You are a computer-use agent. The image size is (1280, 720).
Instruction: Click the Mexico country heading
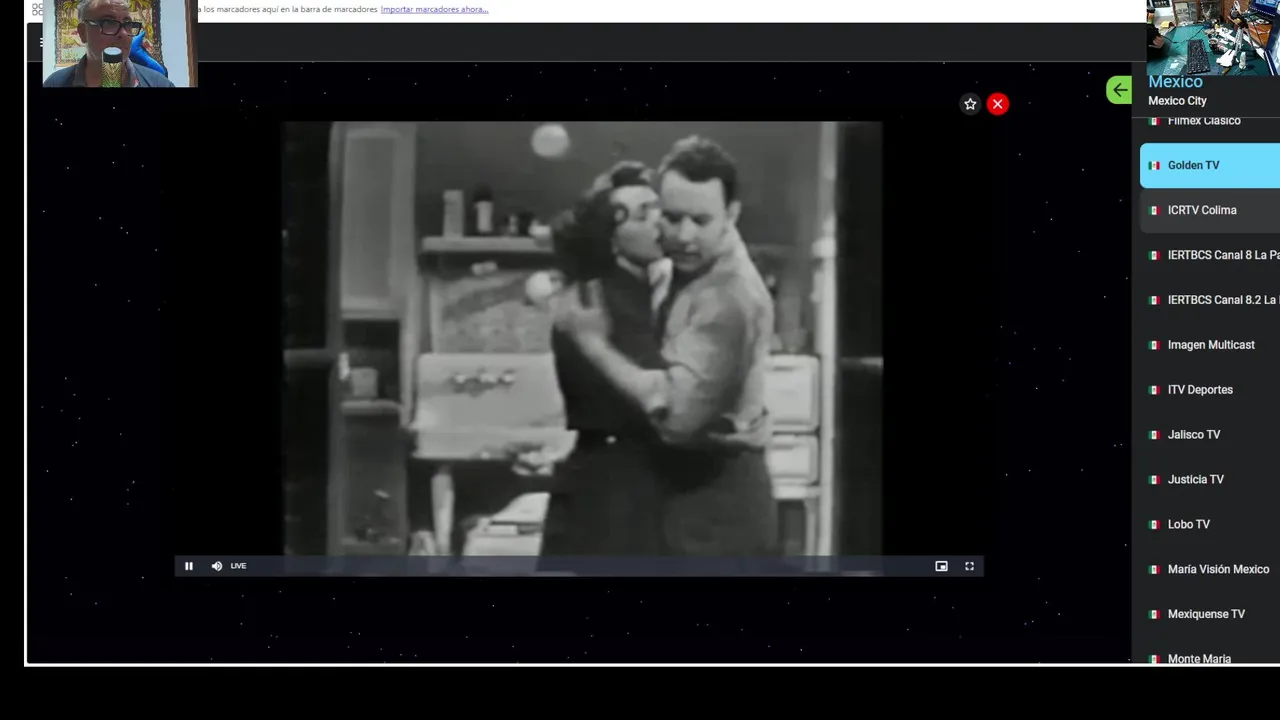point(1175,82)
